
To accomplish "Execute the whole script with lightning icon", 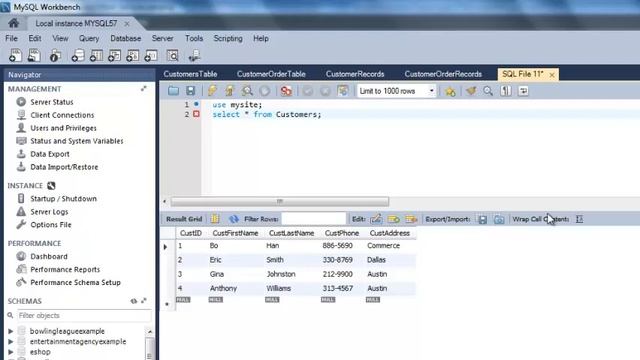I will [x=212, y=91].
